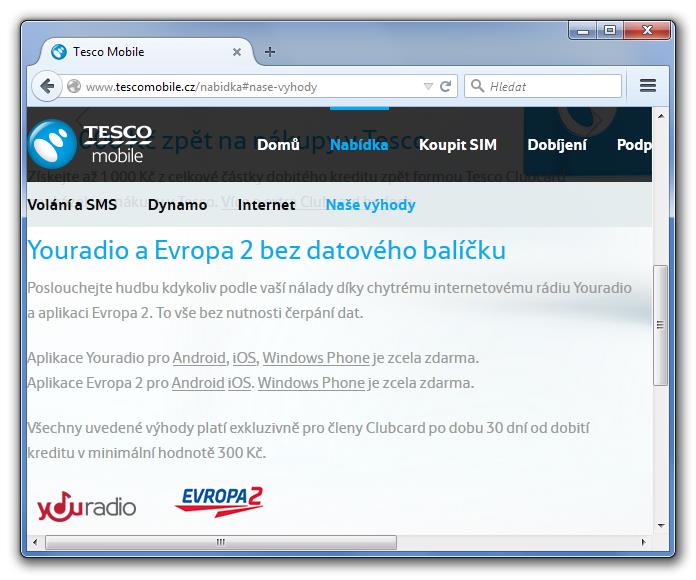Select the Tesco Mobile browser tab
The height and width of the screenshot is (580, 696).
tap(146, 52)
